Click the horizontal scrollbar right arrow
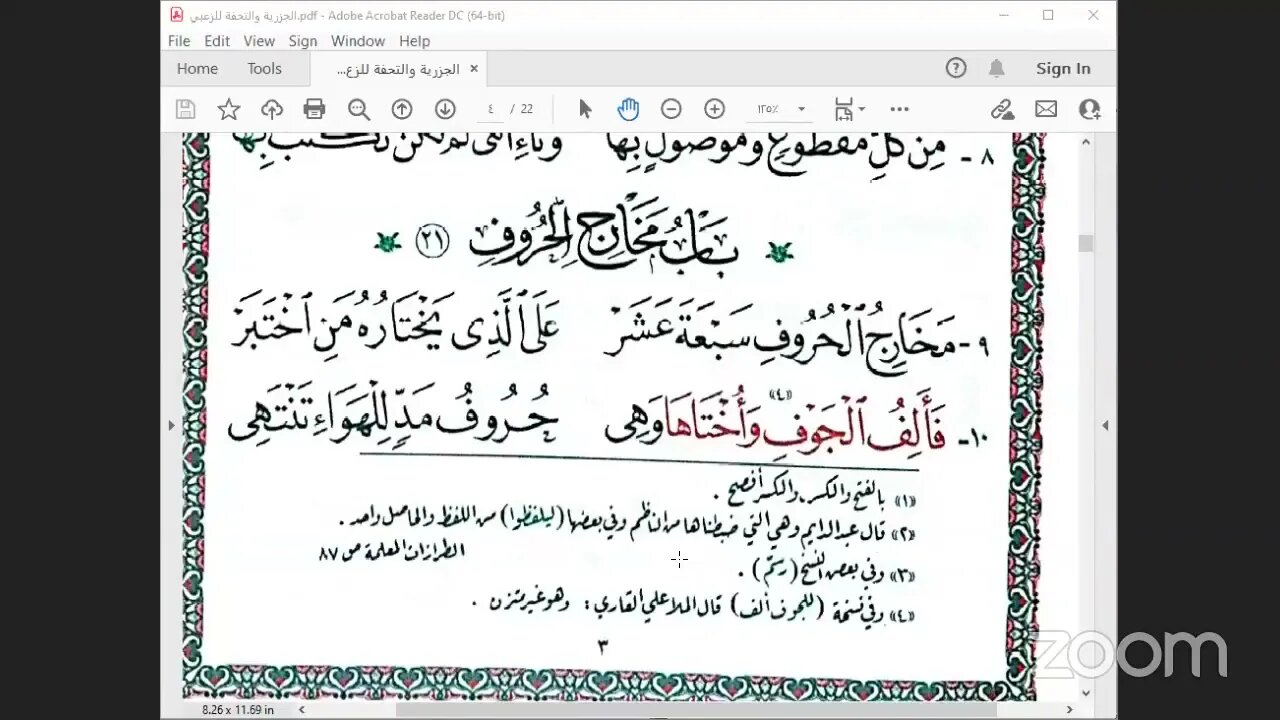 tap(1069, 709)
